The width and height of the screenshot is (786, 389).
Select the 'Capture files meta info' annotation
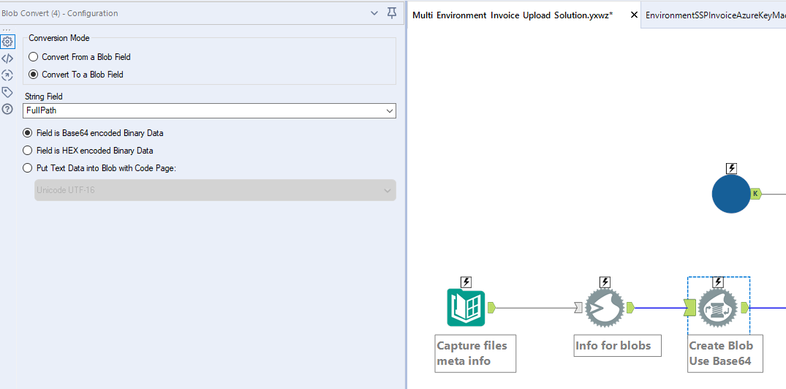click(x=475, y=353)
